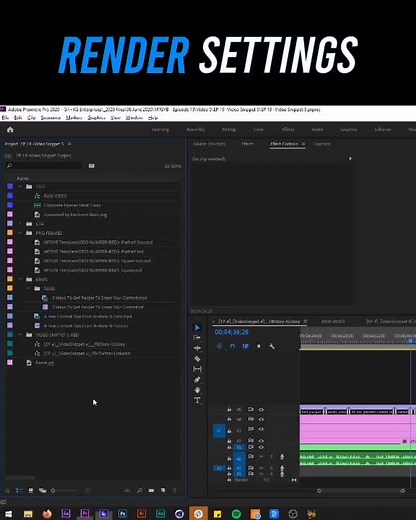Click the Clear trash icon in project panel
Image resolution: width=416 pixels, height=520 pixels.
point(174,491)
